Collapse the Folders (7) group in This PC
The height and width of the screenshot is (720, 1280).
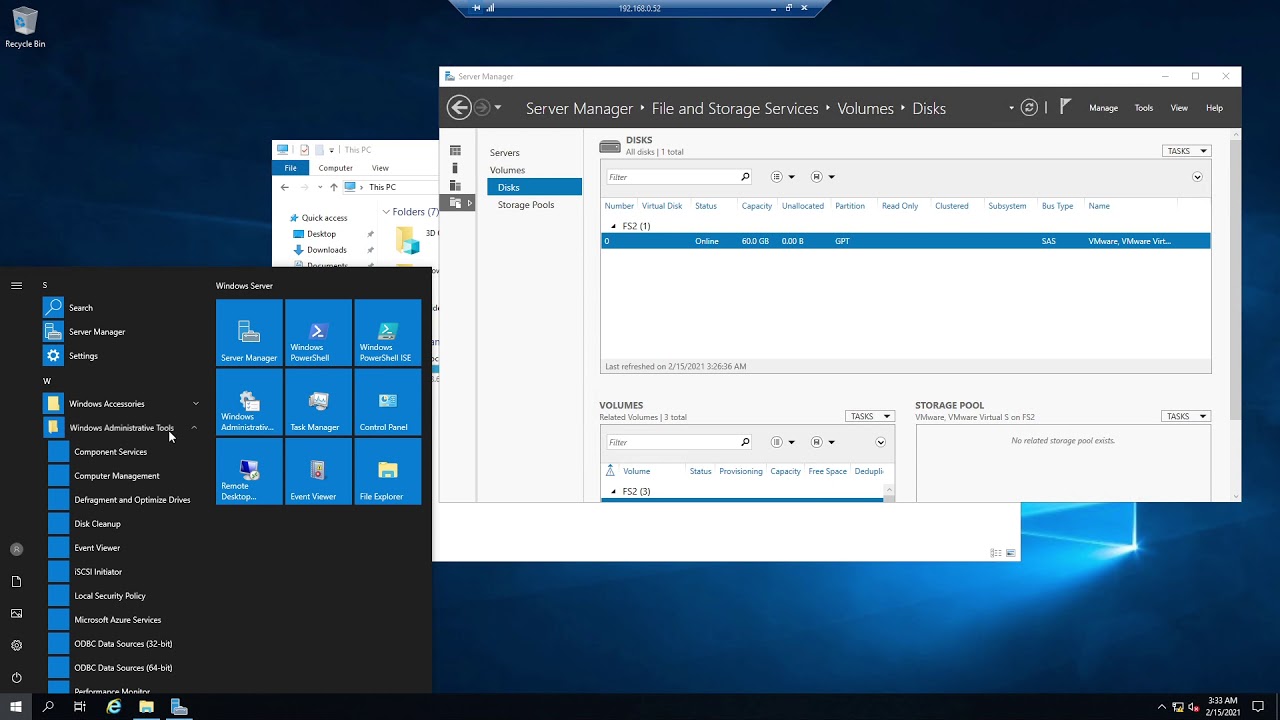(386, 212)
